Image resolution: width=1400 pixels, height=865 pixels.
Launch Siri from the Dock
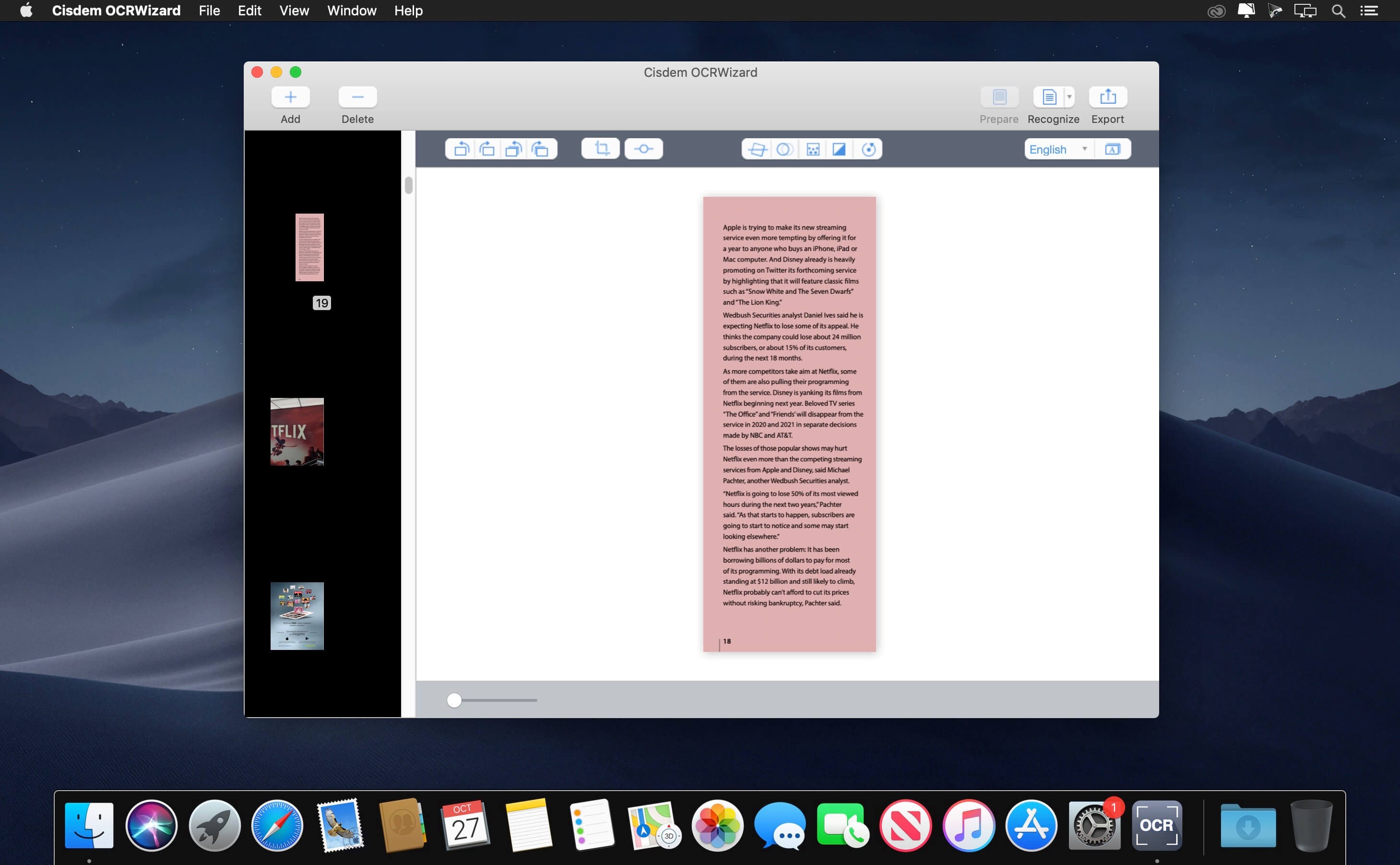pos(152,826)
